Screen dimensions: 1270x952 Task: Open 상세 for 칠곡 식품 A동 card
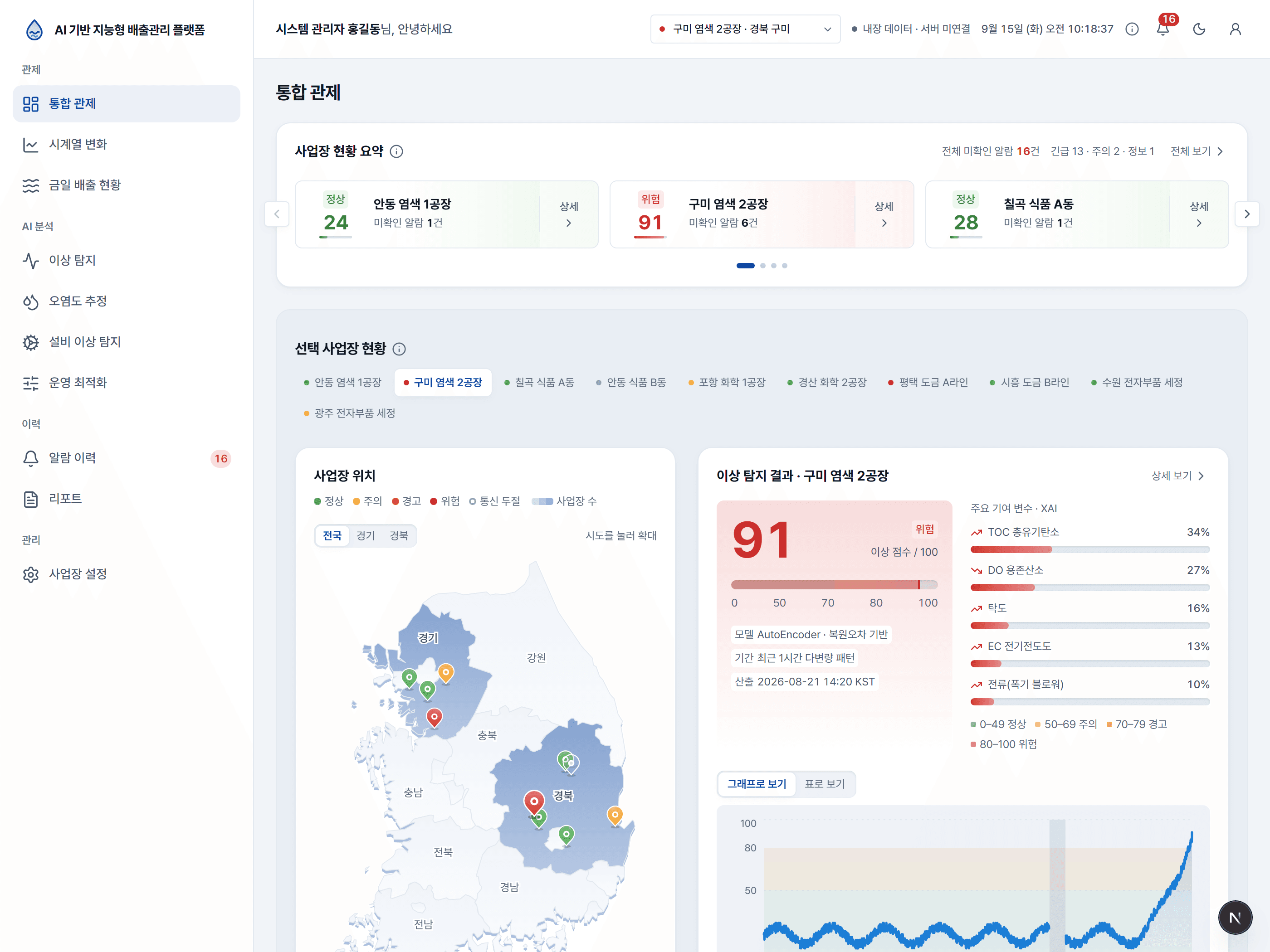tap(1198, 214)
